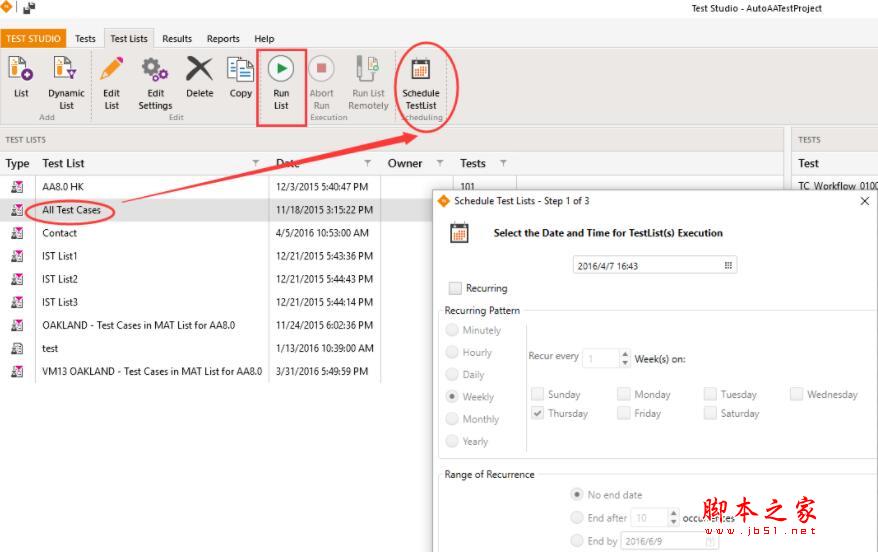
Task: Open Edit List pencil tool
Action: [x=111, y=69]
